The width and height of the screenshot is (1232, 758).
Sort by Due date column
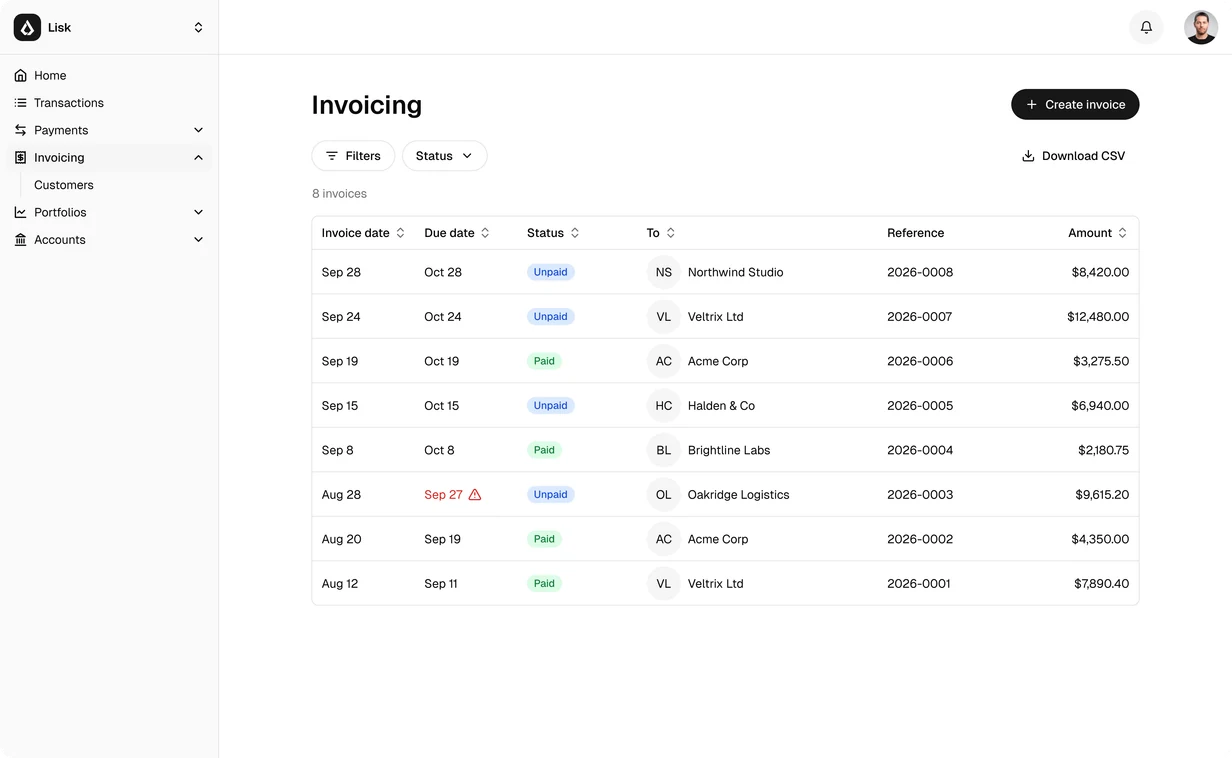pyautogui.click(x=457, y=233)
